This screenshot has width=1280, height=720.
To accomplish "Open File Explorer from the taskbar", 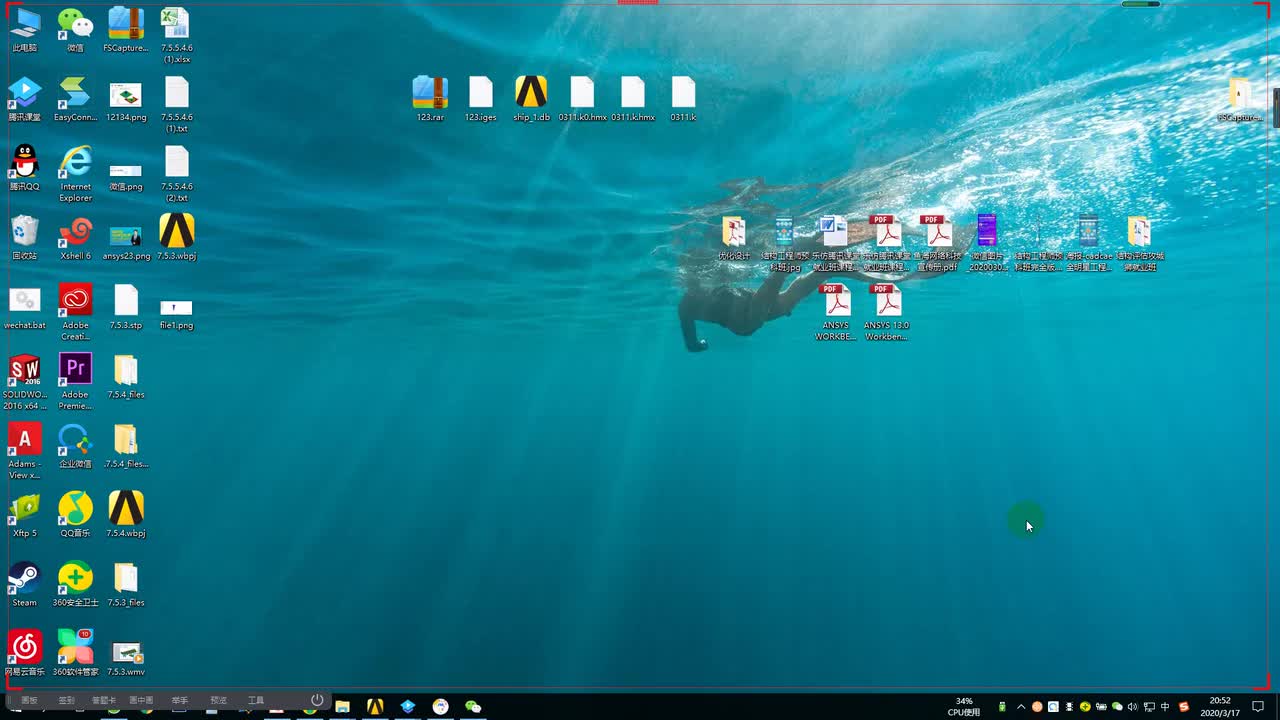I will pos(342,707).
